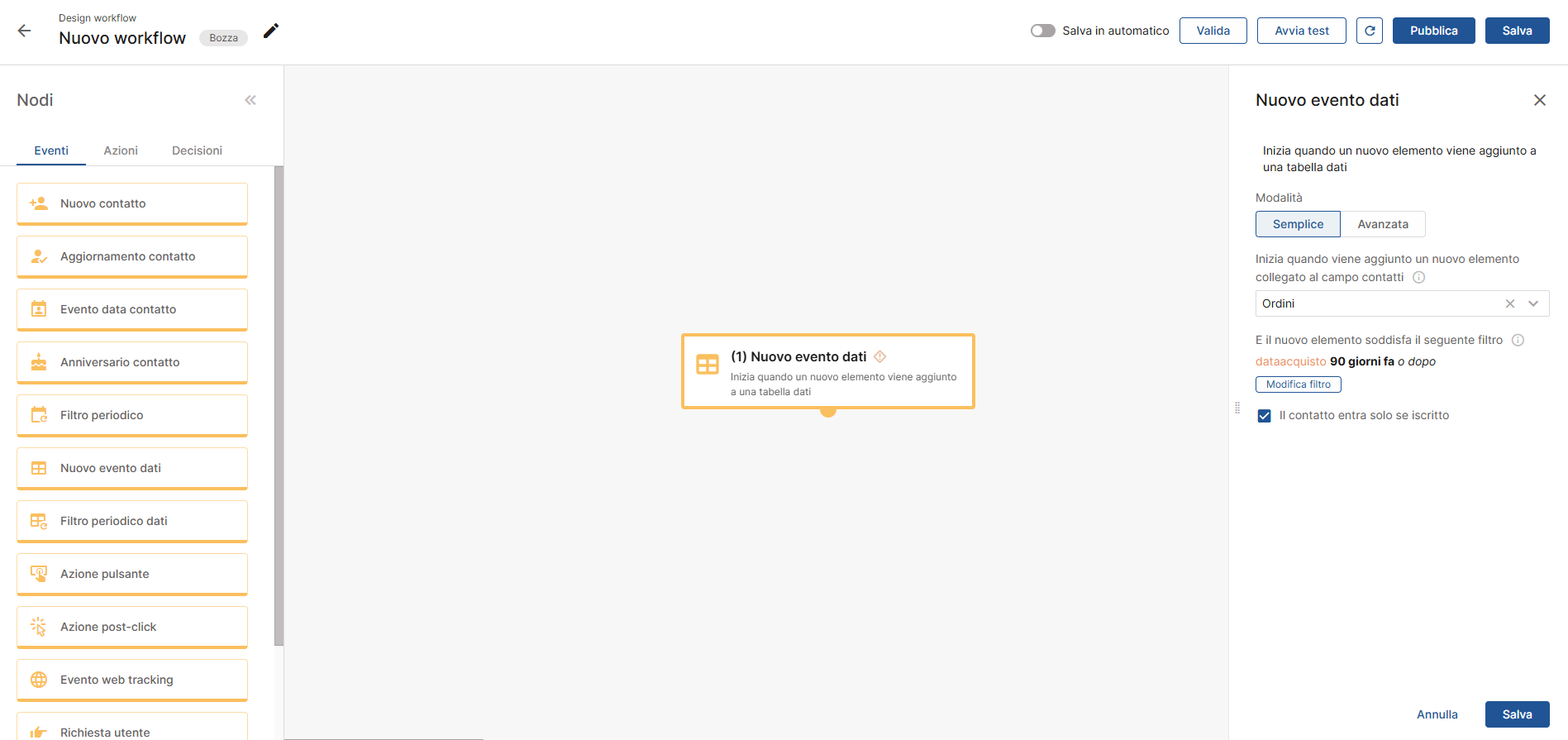This screenshot has height=740, width=1568.
Task: Uncheck Il contatto entra solo se iscritto
Action: click(x=1264, y=416)
